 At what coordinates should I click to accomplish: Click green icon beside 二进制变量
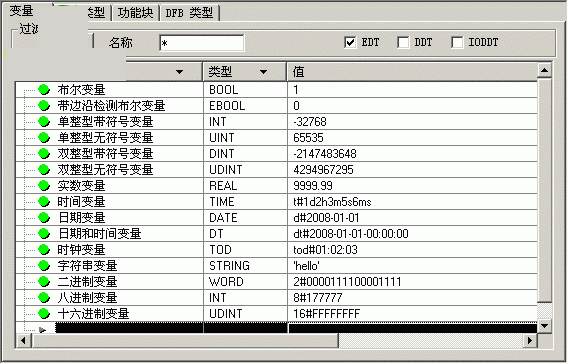(44, 281)
